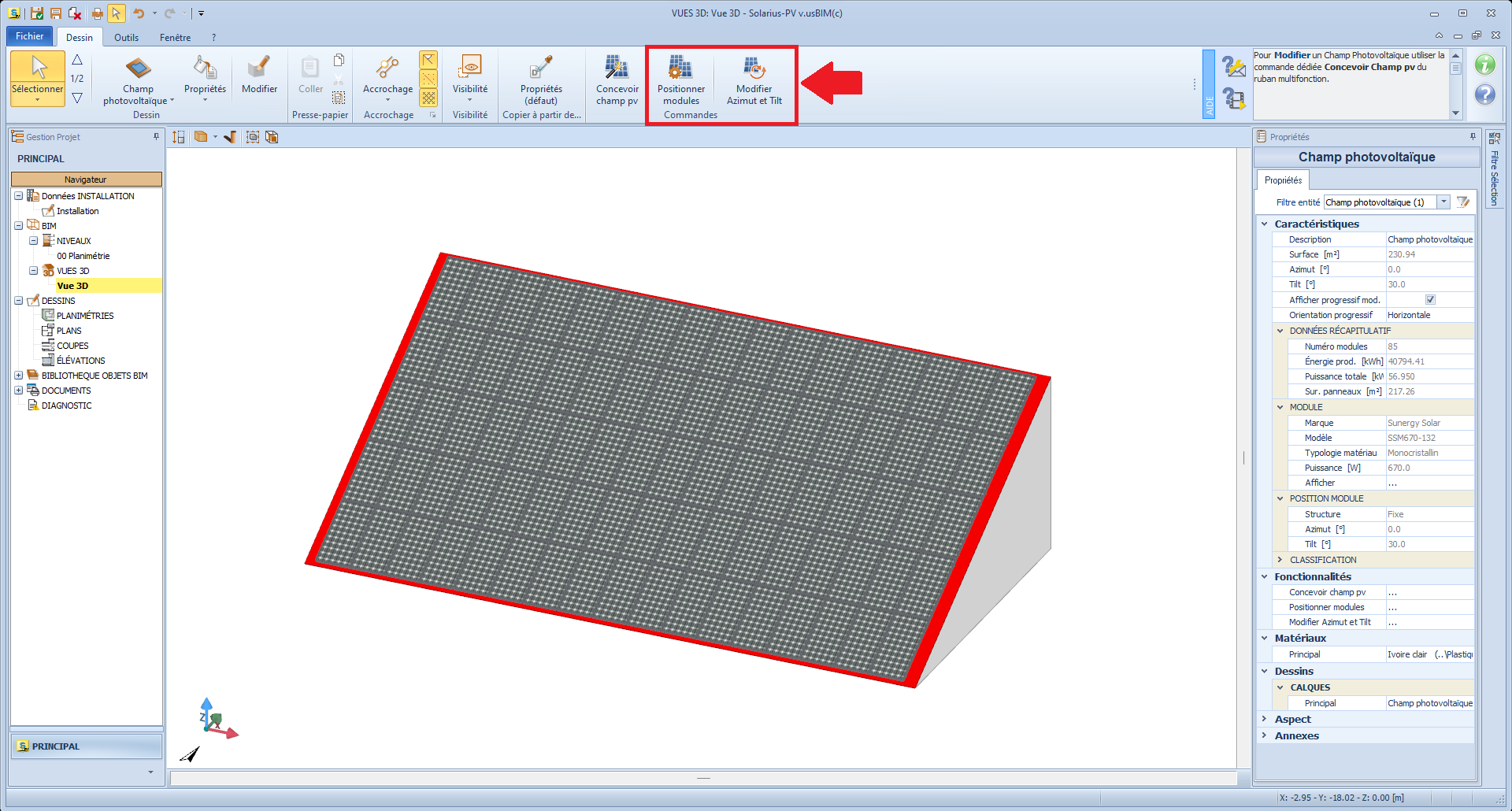Expand the Annexes section
1512x811 pixels.
tap(1265, 736)
